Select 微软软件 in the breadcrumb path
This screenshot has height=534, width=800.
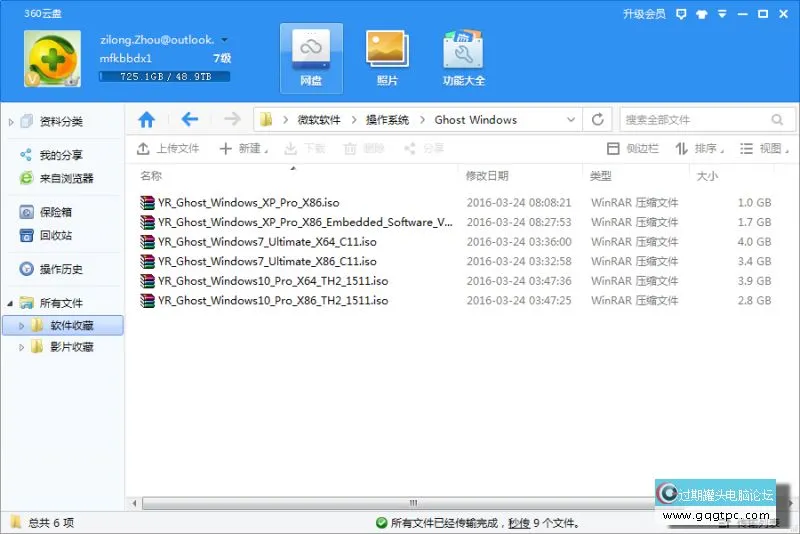pyautogui.click(x=319, y=120)
